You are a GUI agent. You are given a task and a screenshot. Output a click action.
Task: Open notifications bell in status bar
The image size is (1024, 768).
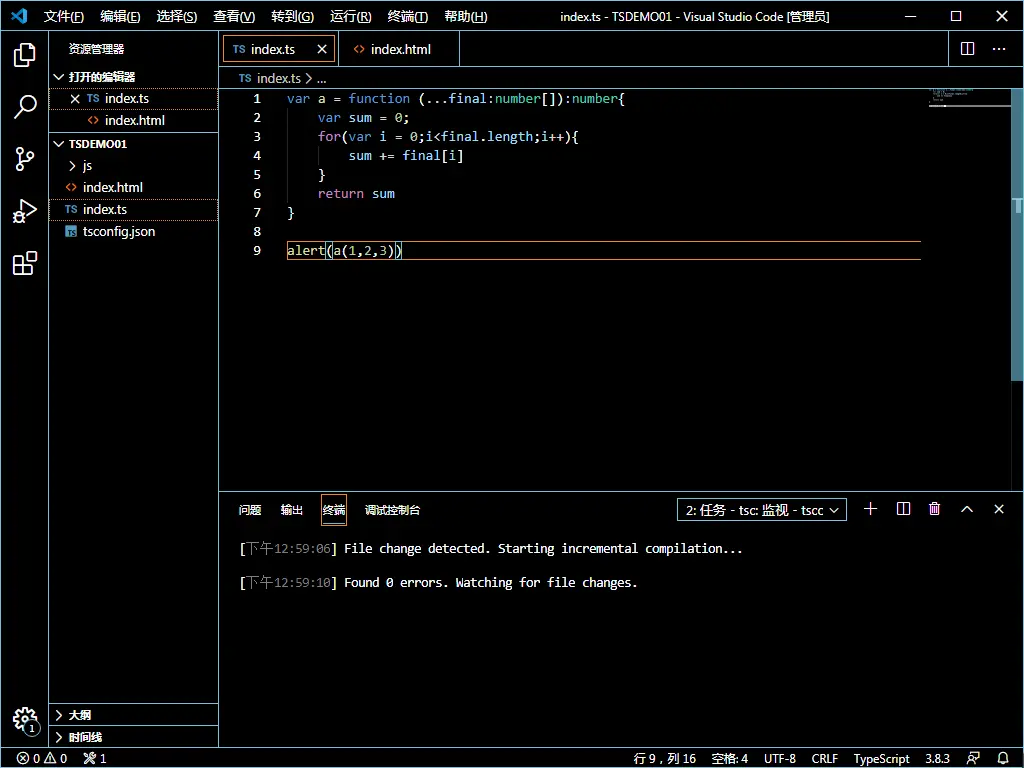click(1003, 758)
